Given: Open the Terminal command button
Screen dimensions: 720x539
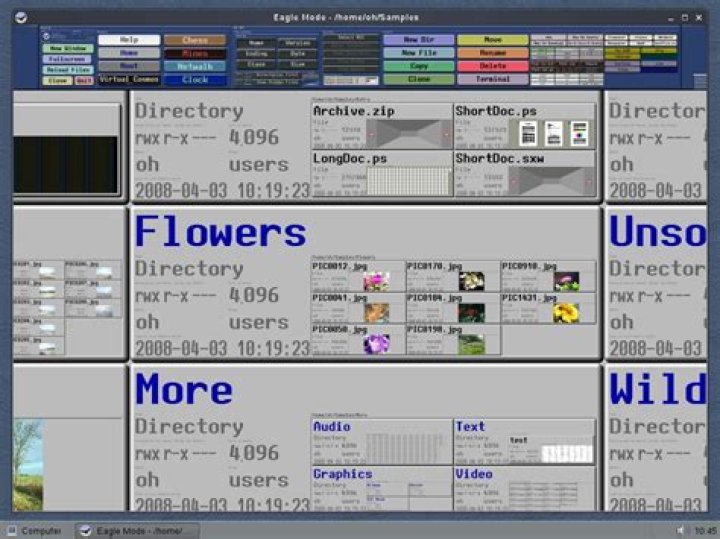Looking at the screenshot, I should coord(493,79).
